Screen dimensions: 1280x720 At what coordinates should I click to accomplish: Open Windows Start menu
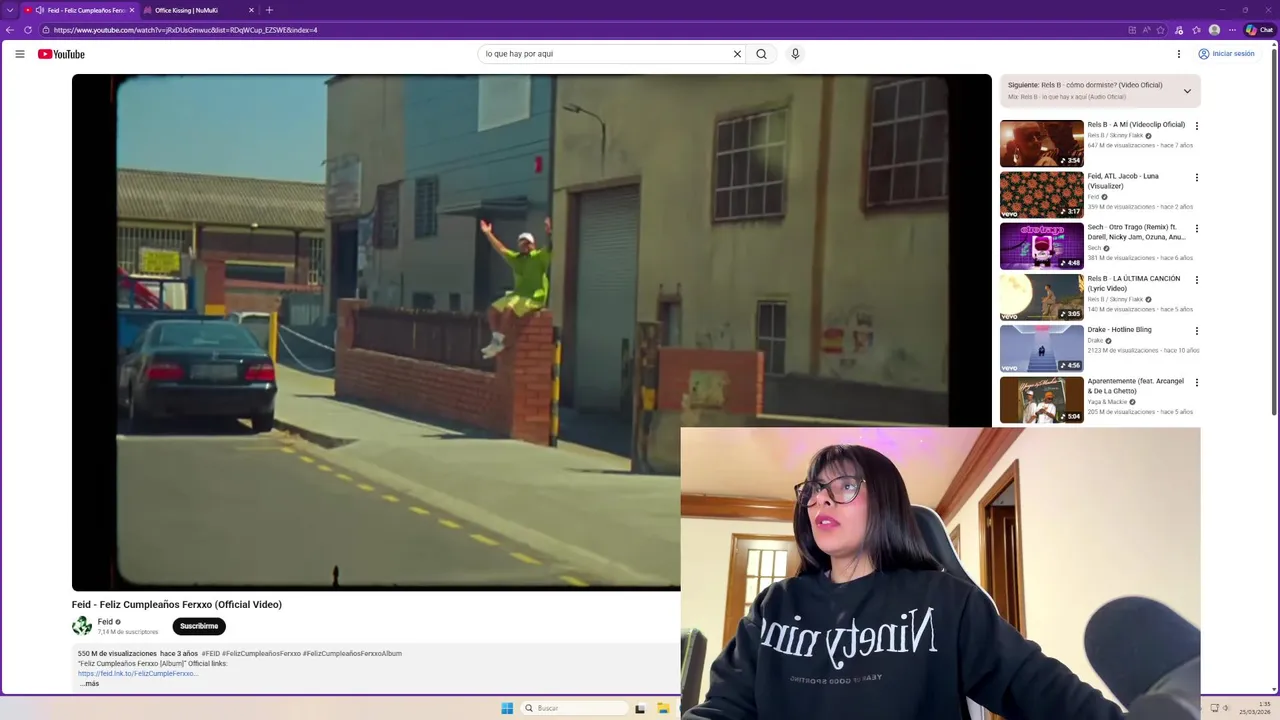(x=507, y=708)
